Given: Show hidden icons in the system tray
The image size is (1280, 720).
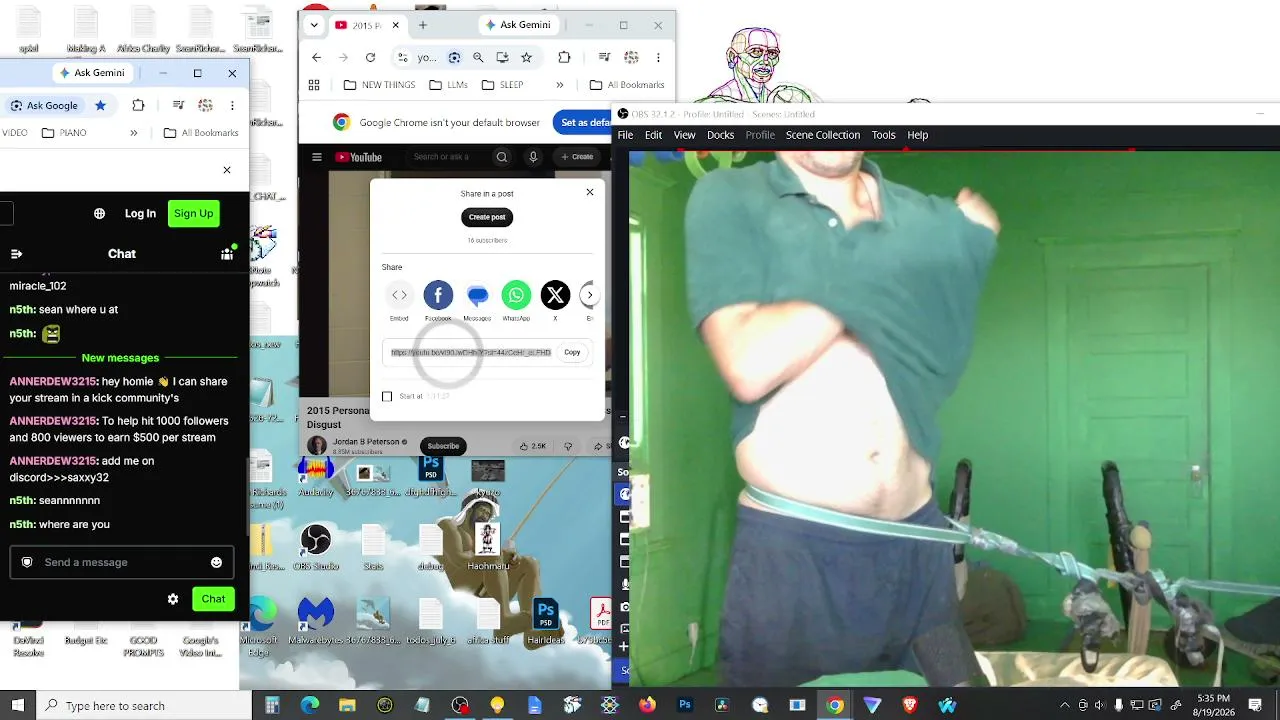Looking at the screenshot, I should 1064,706.
